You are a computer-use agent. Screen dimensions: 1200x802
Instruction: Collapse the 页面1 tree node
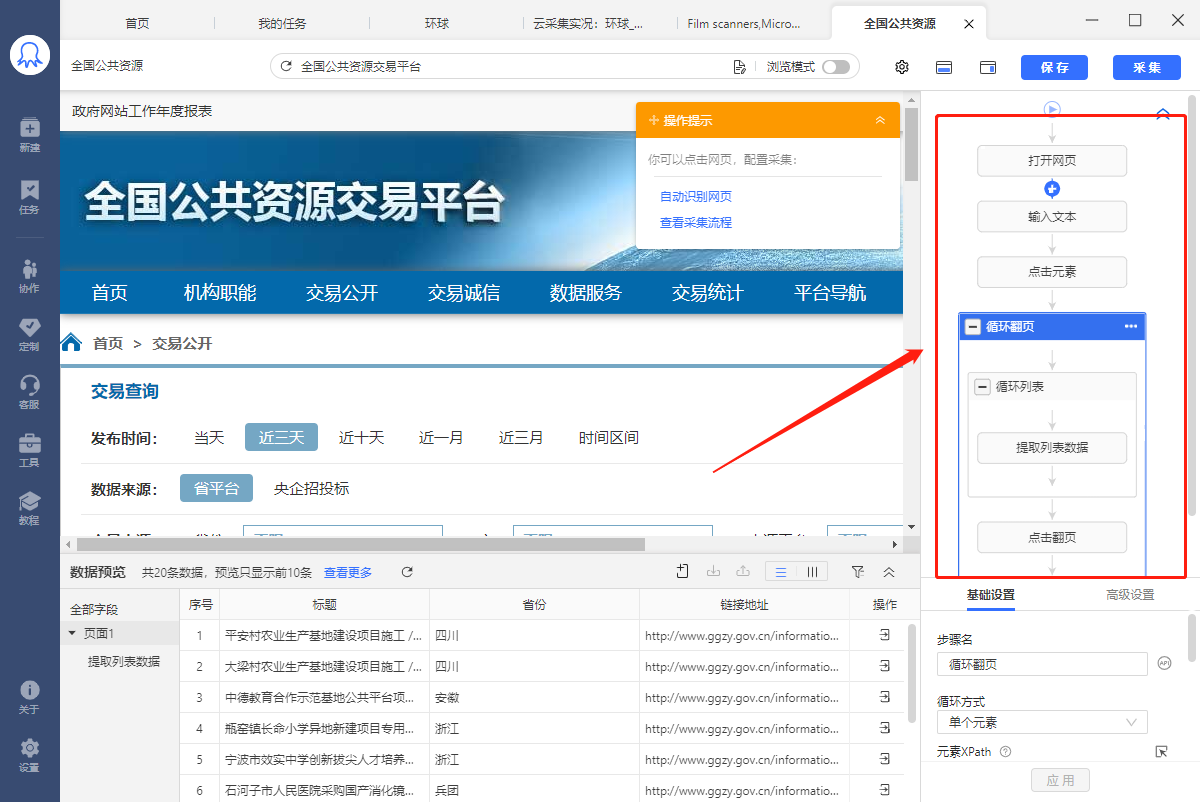(x=72, y=633)
